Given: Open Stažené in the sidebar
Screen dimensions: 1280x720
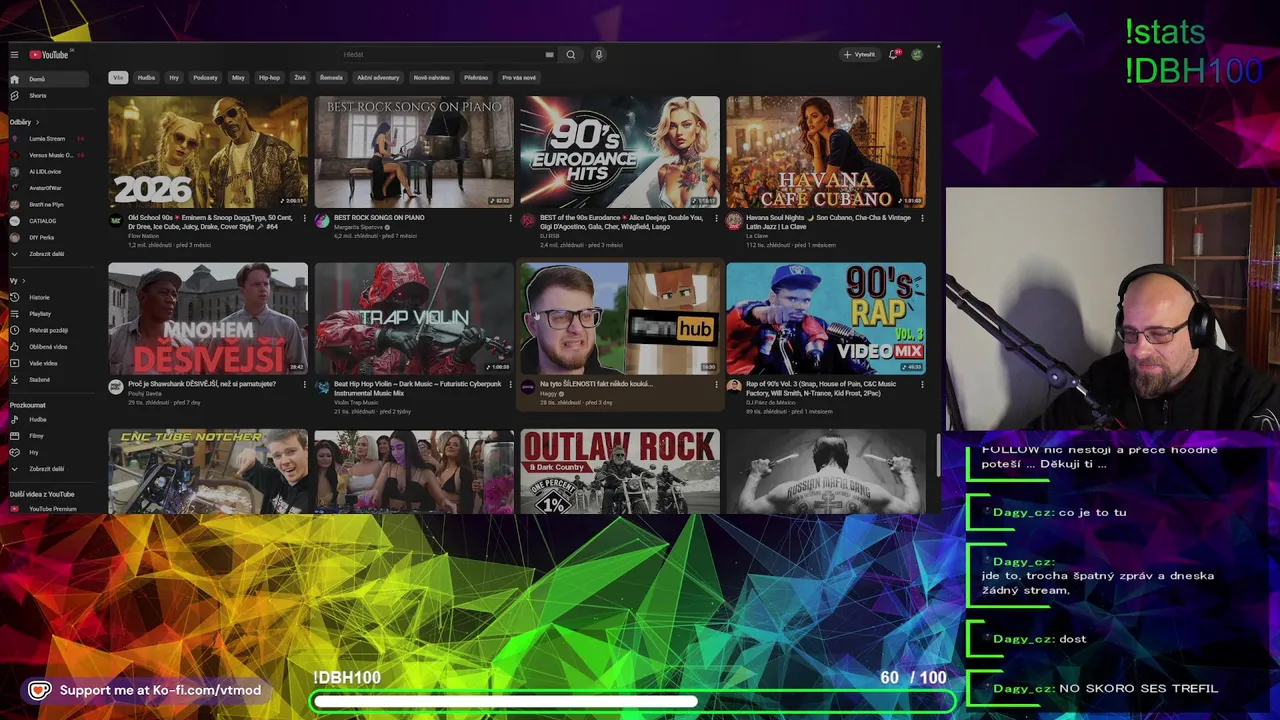Looking at the screenshot, I should pos(49,380).
